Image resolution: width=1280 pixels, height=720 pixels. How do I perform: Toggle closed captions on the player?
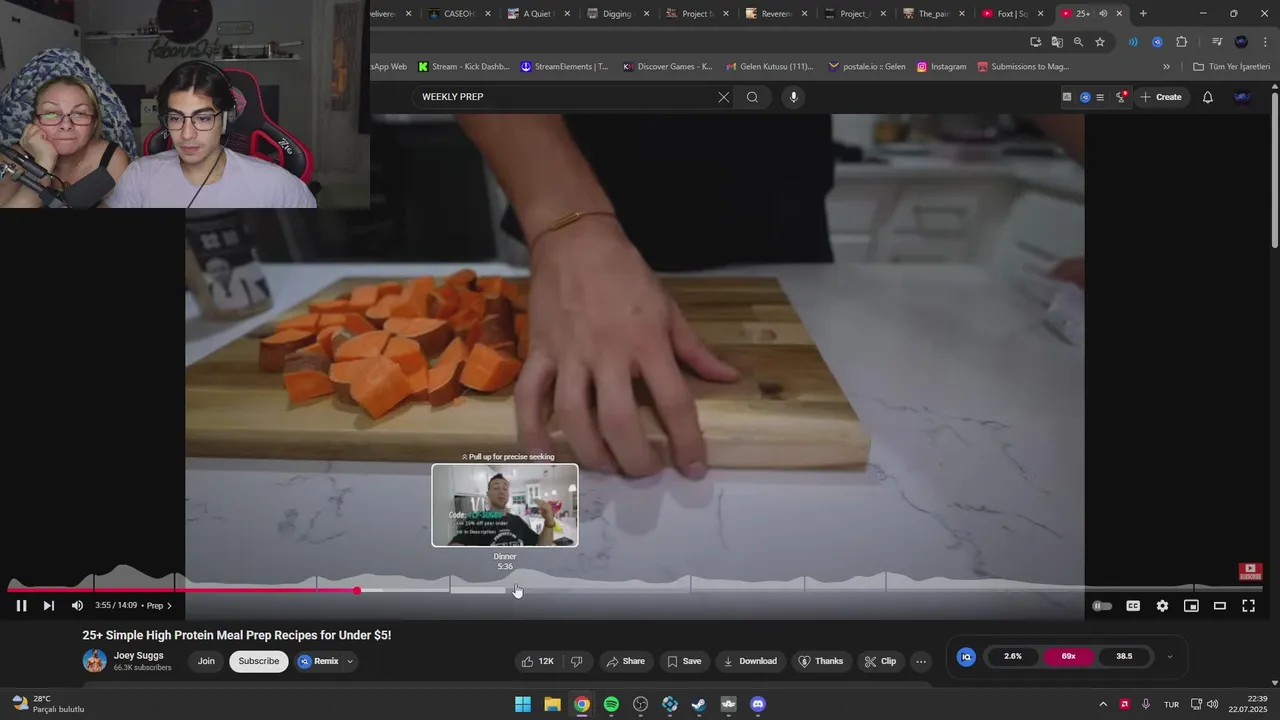point(1133,606)
